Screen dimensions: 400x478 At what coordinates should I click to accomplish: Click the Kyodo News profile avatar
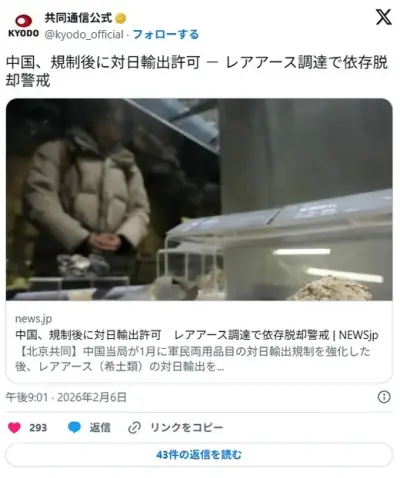(x=23, y=26)
